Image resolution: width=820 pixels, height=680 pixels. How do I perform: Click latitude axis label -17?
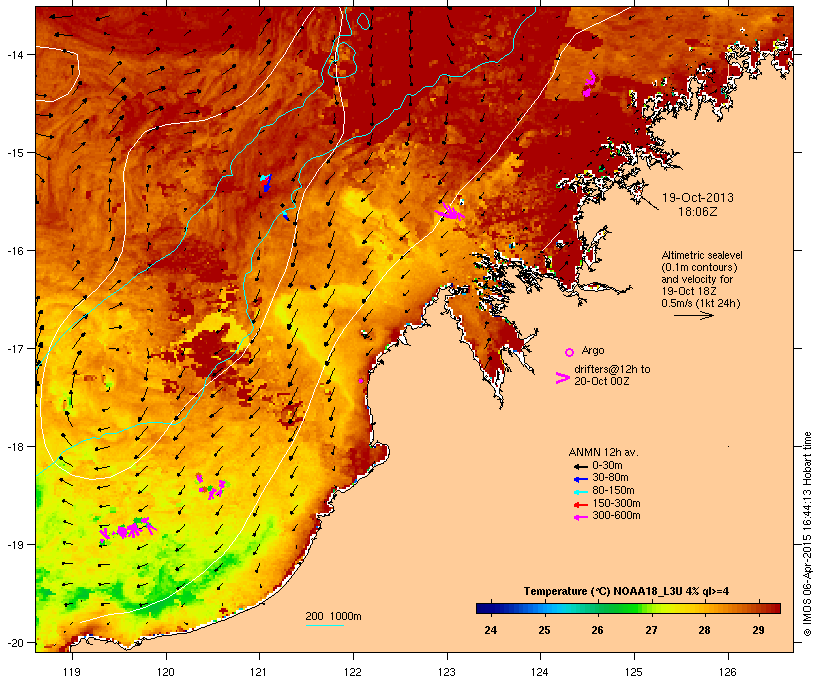point(15,348)
